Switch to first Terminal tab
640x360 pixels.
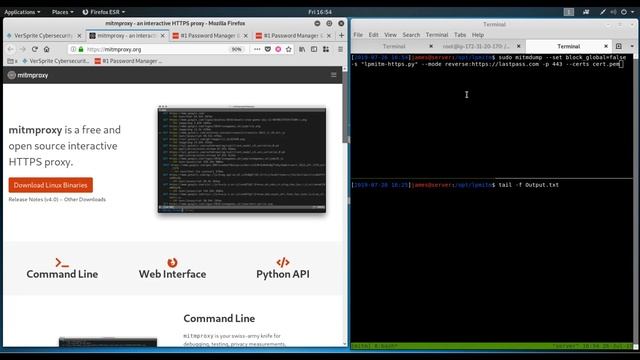tap(394, 46)
